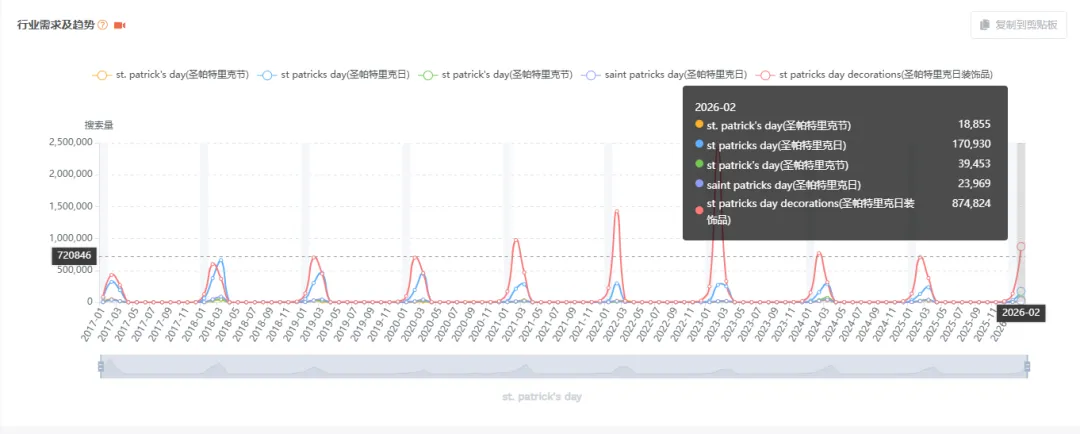Click the highlighted red data point for 2026-02
1080x434 pixels.
tap(1021, 246)
